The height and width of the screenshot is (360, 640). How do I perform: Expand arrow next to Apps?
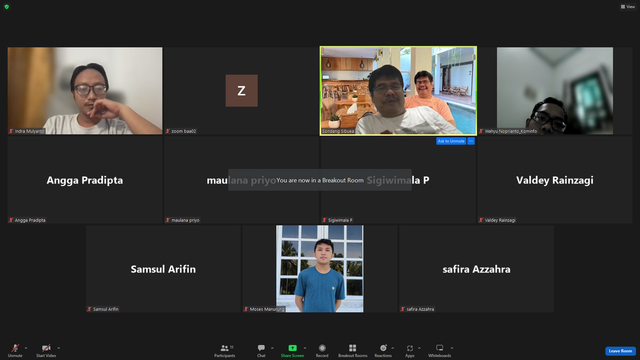click(419, 348)
